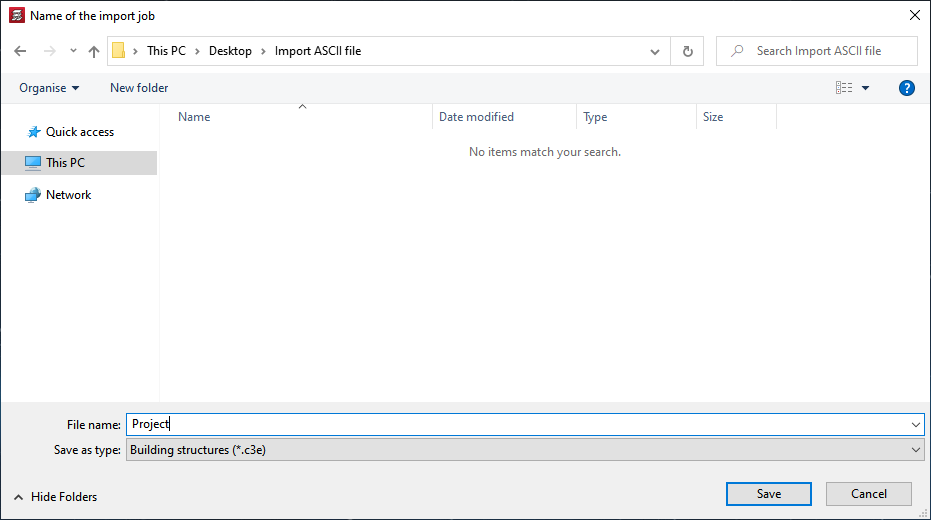Click the Back navigation arrow
The width and height of the screenshot is (931, 520).
[x=20, y=51]
